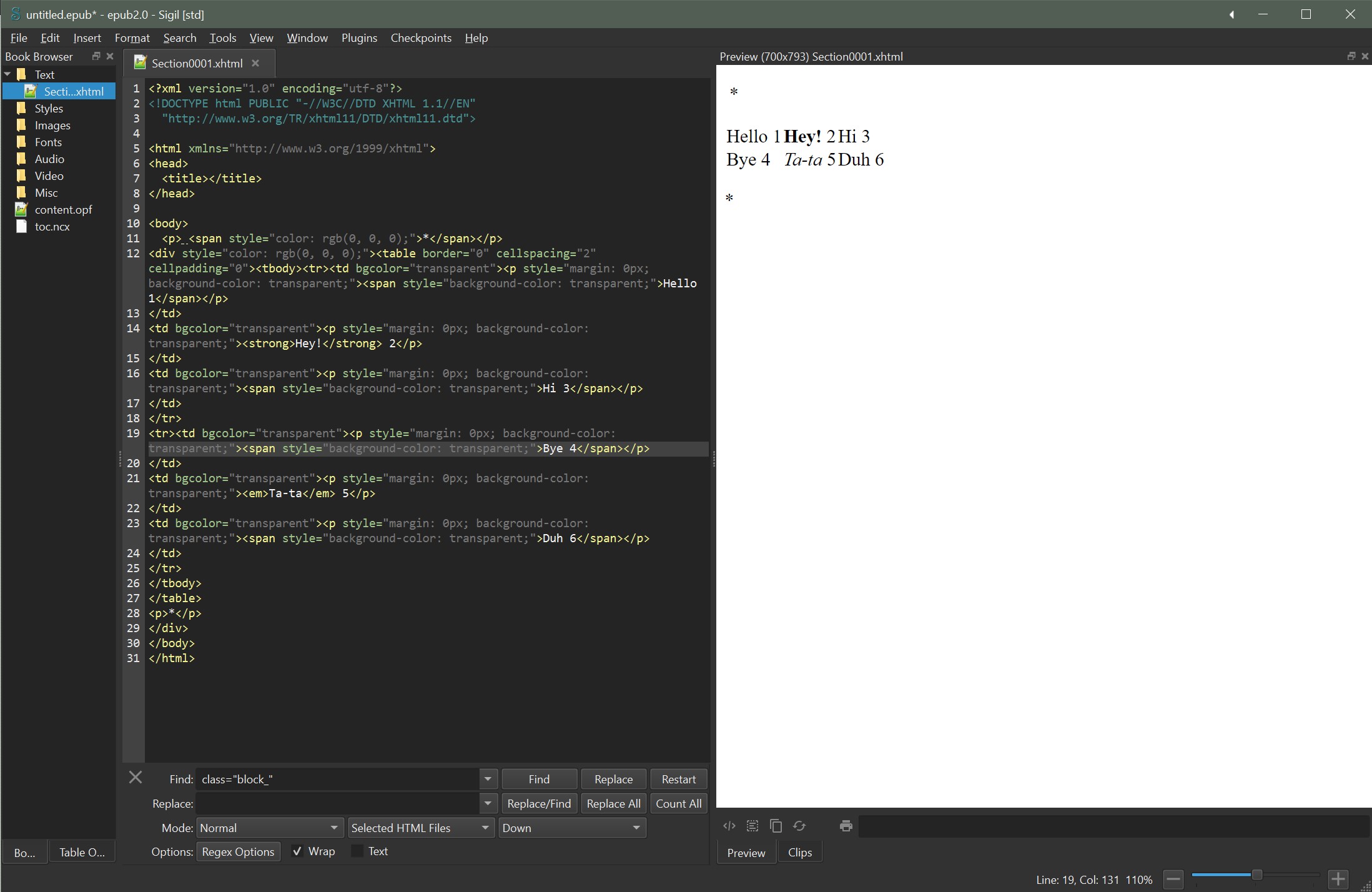The height and width of the screenshot is (892, 1372).
Task: Undock the Book Browser panel
Action: (x=96, y=56)
